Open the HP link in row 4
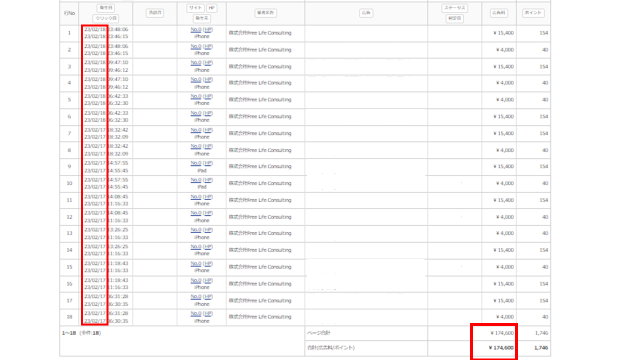The image size is (640, 360). (208, 80)
